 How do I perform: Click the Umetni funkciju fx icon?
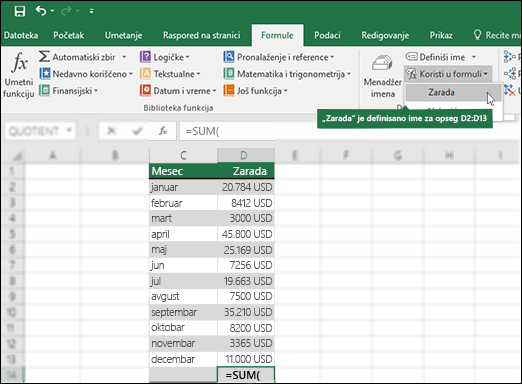click(19, 62)
